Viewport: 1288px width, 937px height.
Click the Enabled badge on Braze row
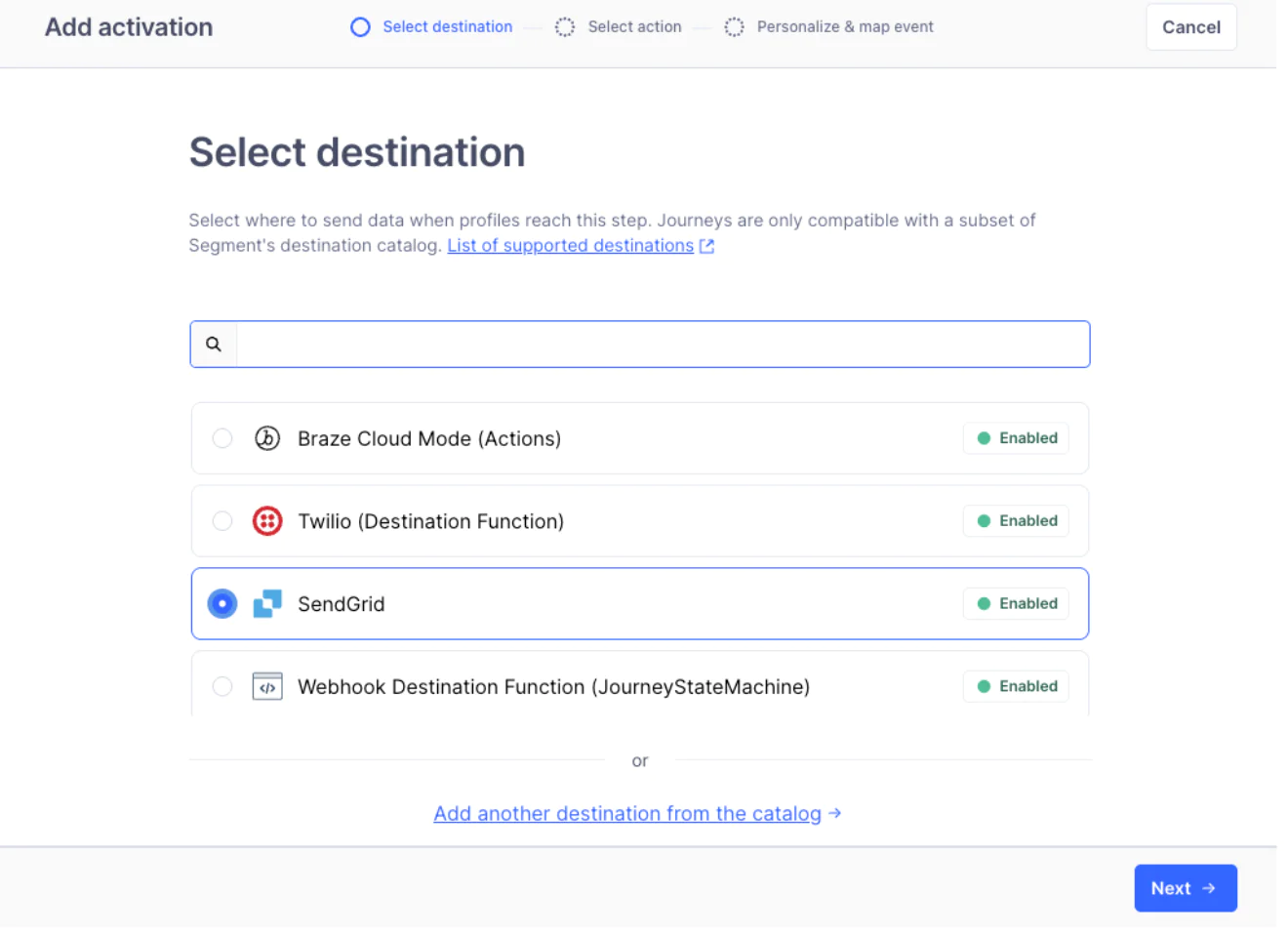click(x=1017, y=438)
